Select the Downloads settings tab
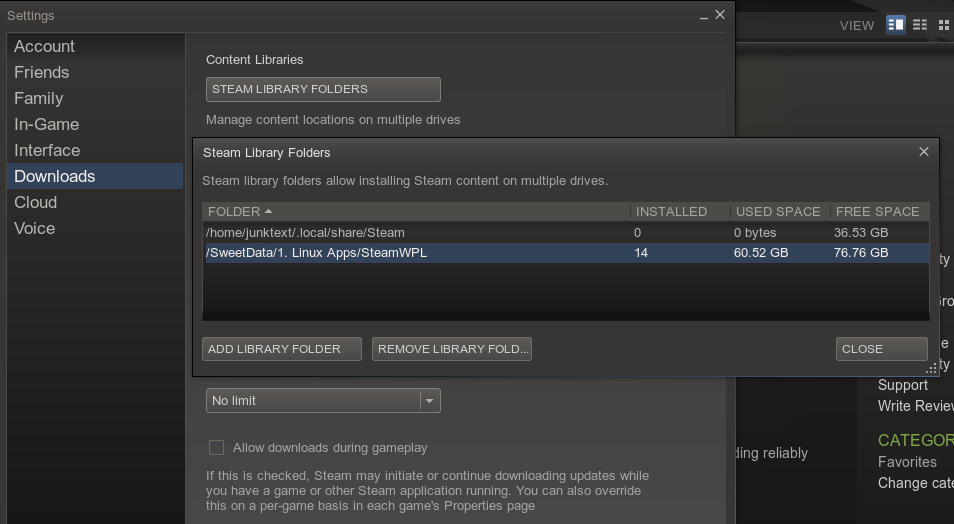The width and height of the screenshot is (954, 524). [x=95, y=176]
